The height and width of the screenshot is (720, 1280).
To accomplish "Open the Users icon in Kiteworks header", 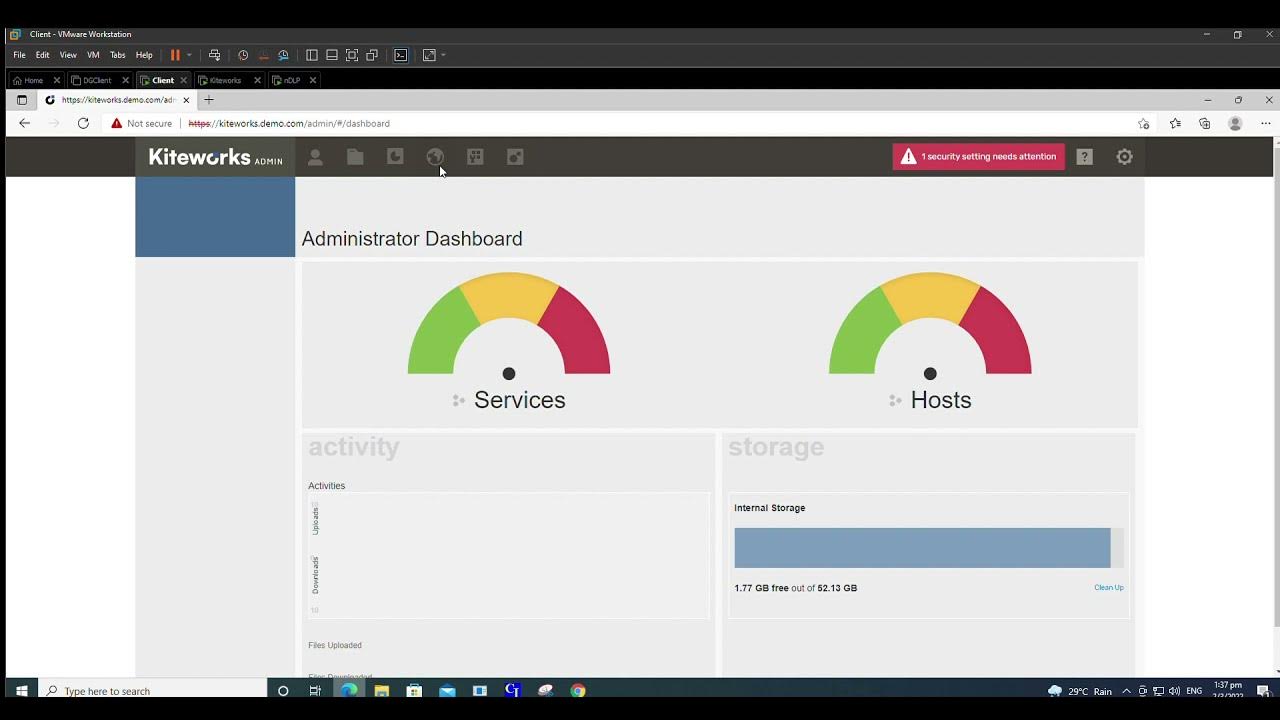I will point(315,157).
